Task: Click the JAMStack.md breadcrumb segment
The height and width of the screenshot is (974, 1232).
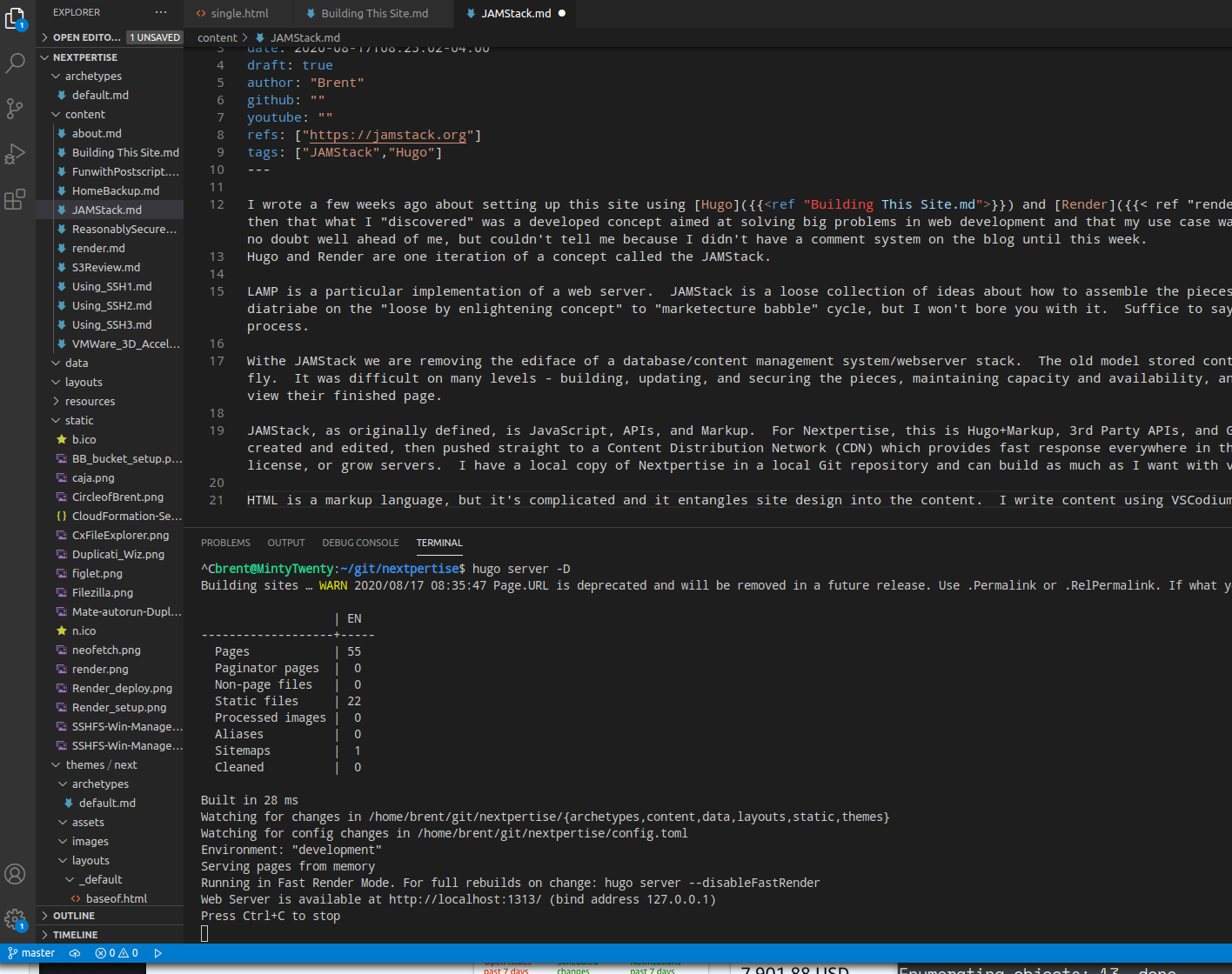Action: click(x=297, y=37)
